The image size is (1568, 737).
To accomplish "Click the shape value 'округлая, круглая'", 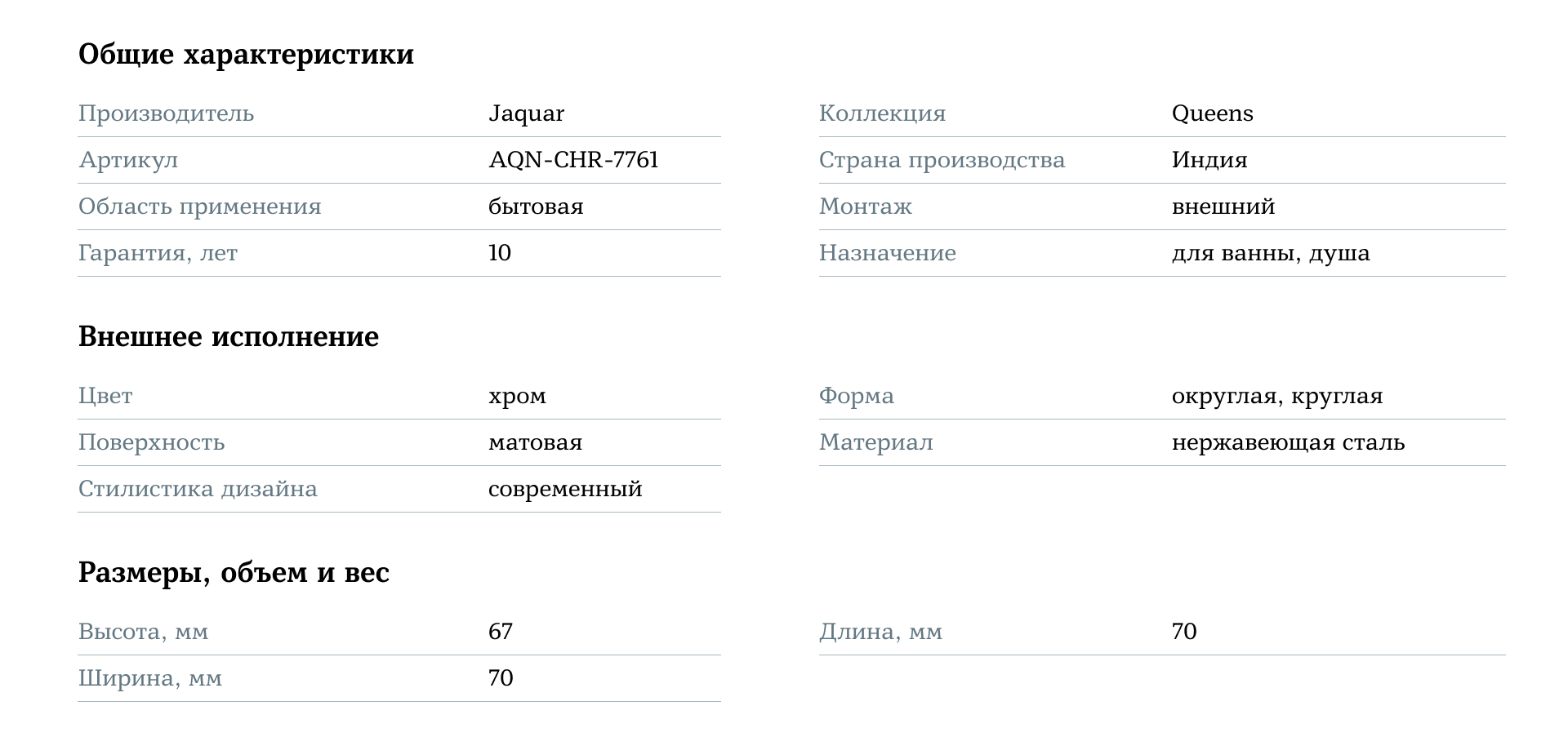I will (x=1276, y=397).
